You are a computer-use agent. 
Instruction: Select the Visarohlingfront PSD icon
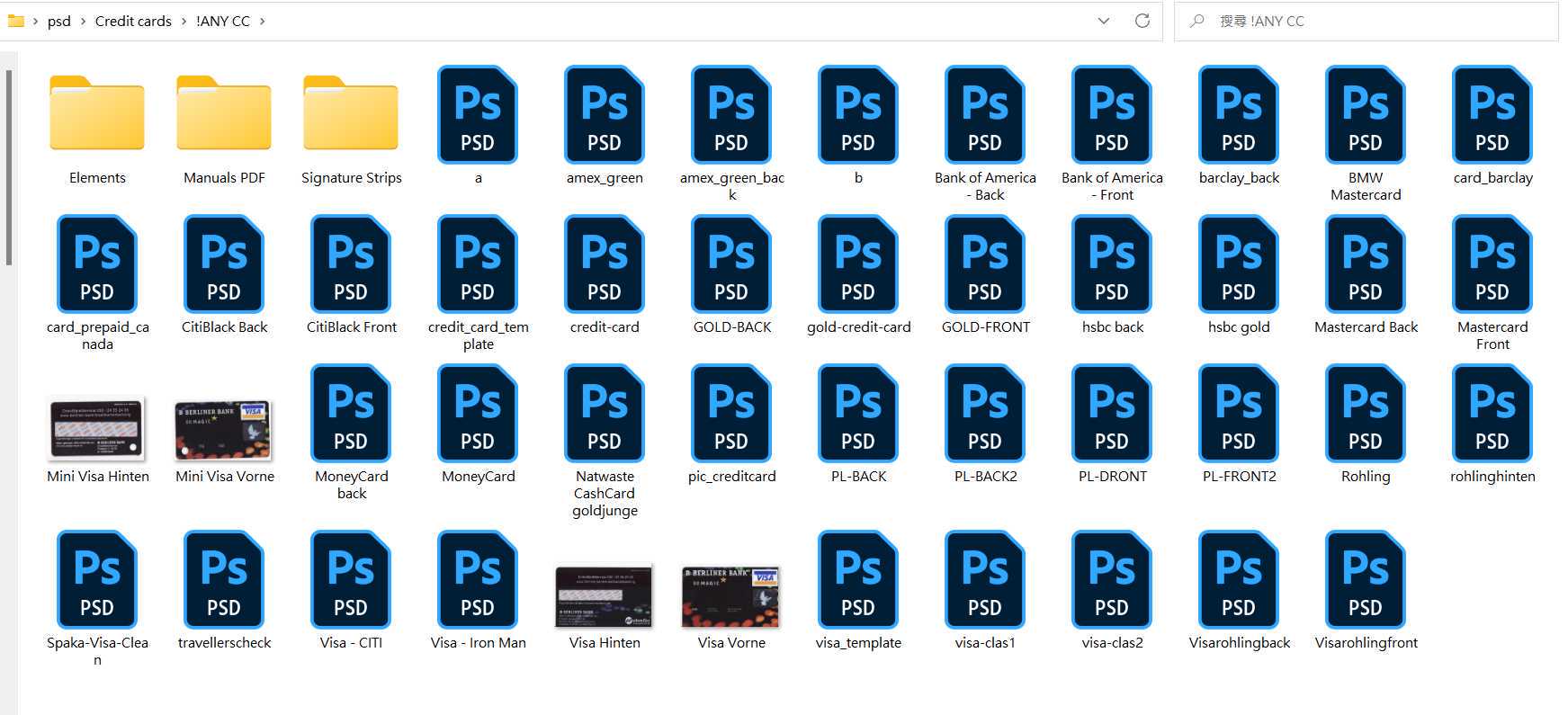click(x=1366, y=579)
